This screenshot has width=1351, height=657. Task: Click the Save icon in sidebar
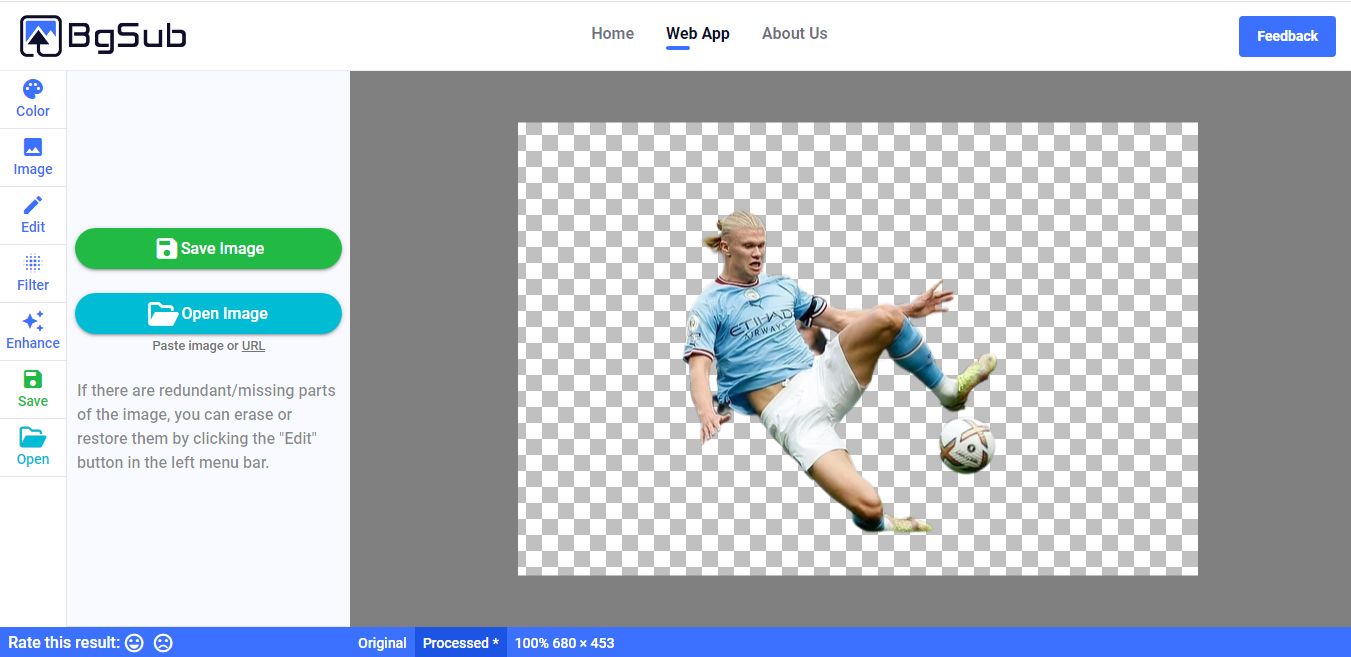tap(33, 389)
